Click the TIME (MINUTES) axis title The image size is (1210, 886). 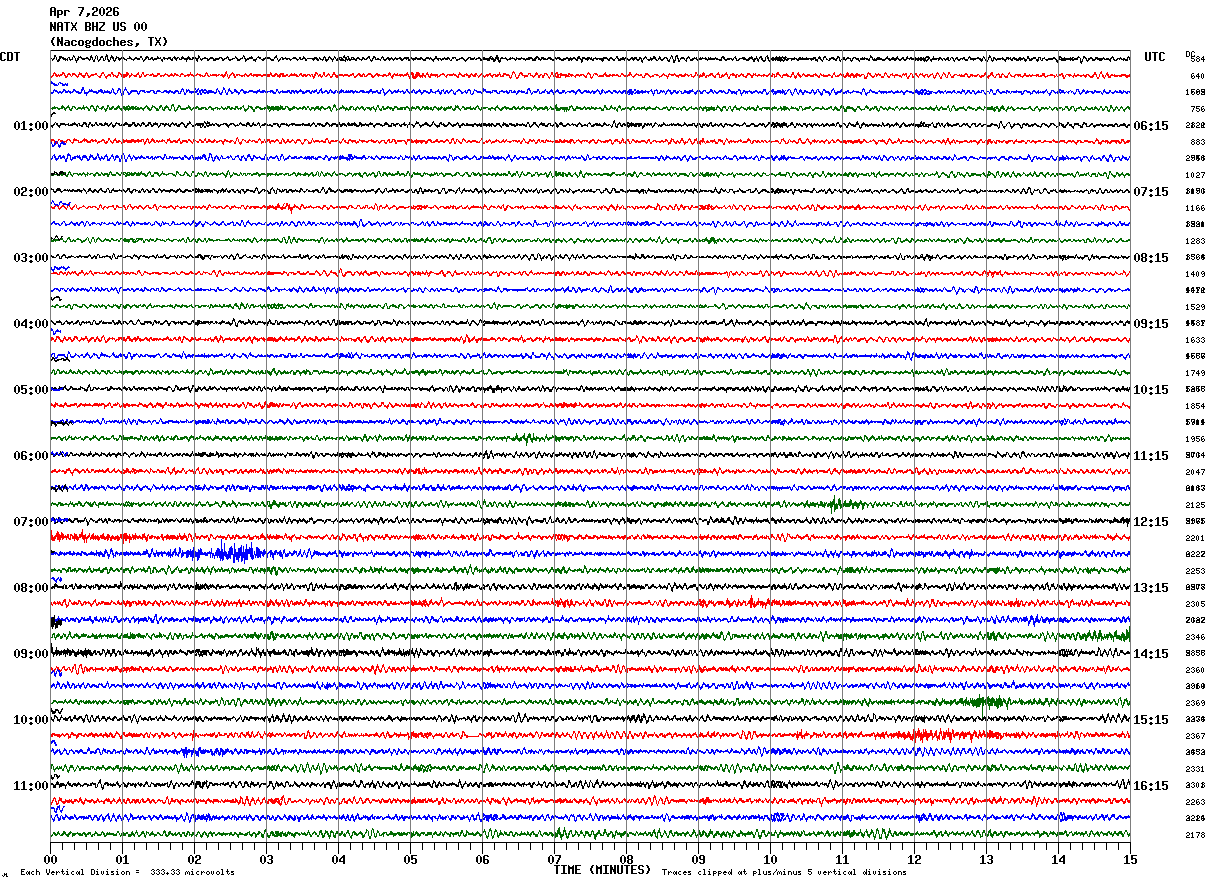pos(602,870)
